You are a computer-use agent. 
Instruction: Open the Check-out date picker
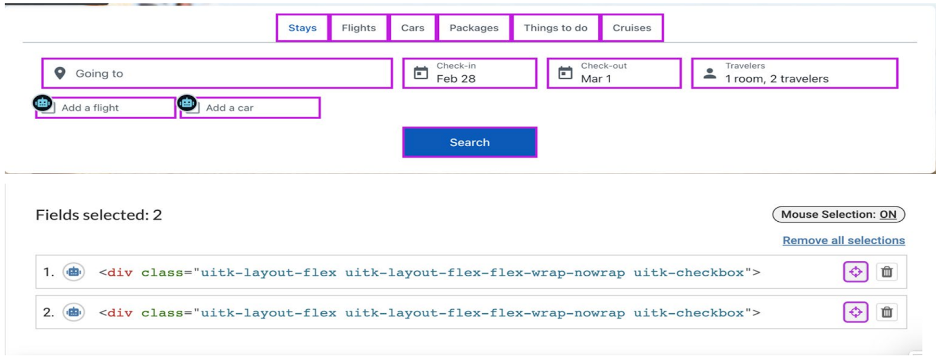[614, 73]
